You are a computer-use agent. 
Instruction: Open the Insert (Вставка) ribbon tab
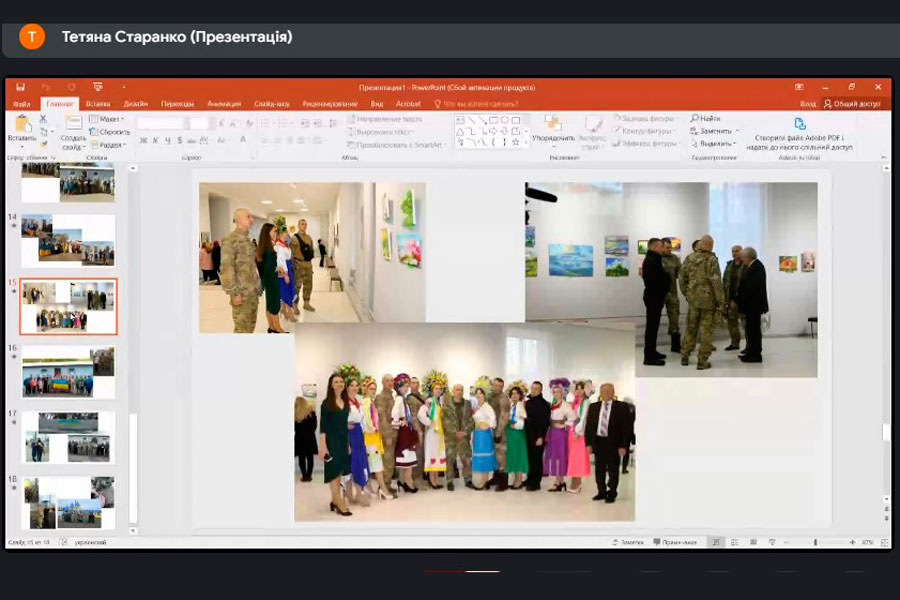click(x=98, y=103)
